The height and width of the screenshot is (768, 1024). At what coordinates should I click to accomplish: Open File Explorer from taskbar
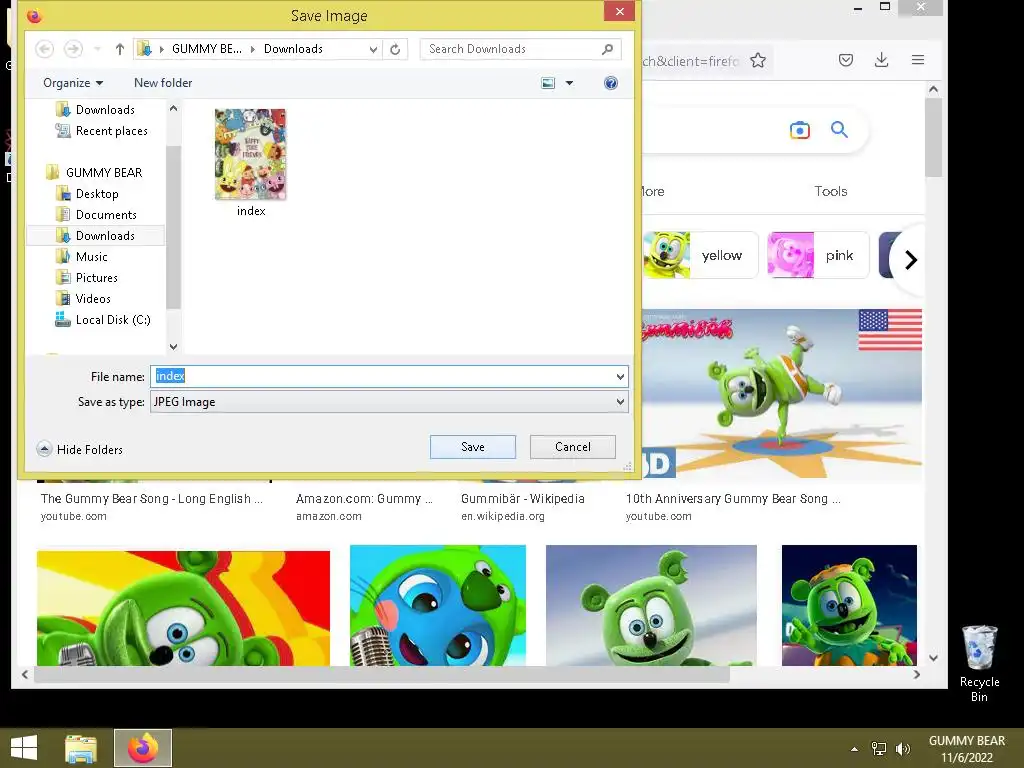click(81, 748)
